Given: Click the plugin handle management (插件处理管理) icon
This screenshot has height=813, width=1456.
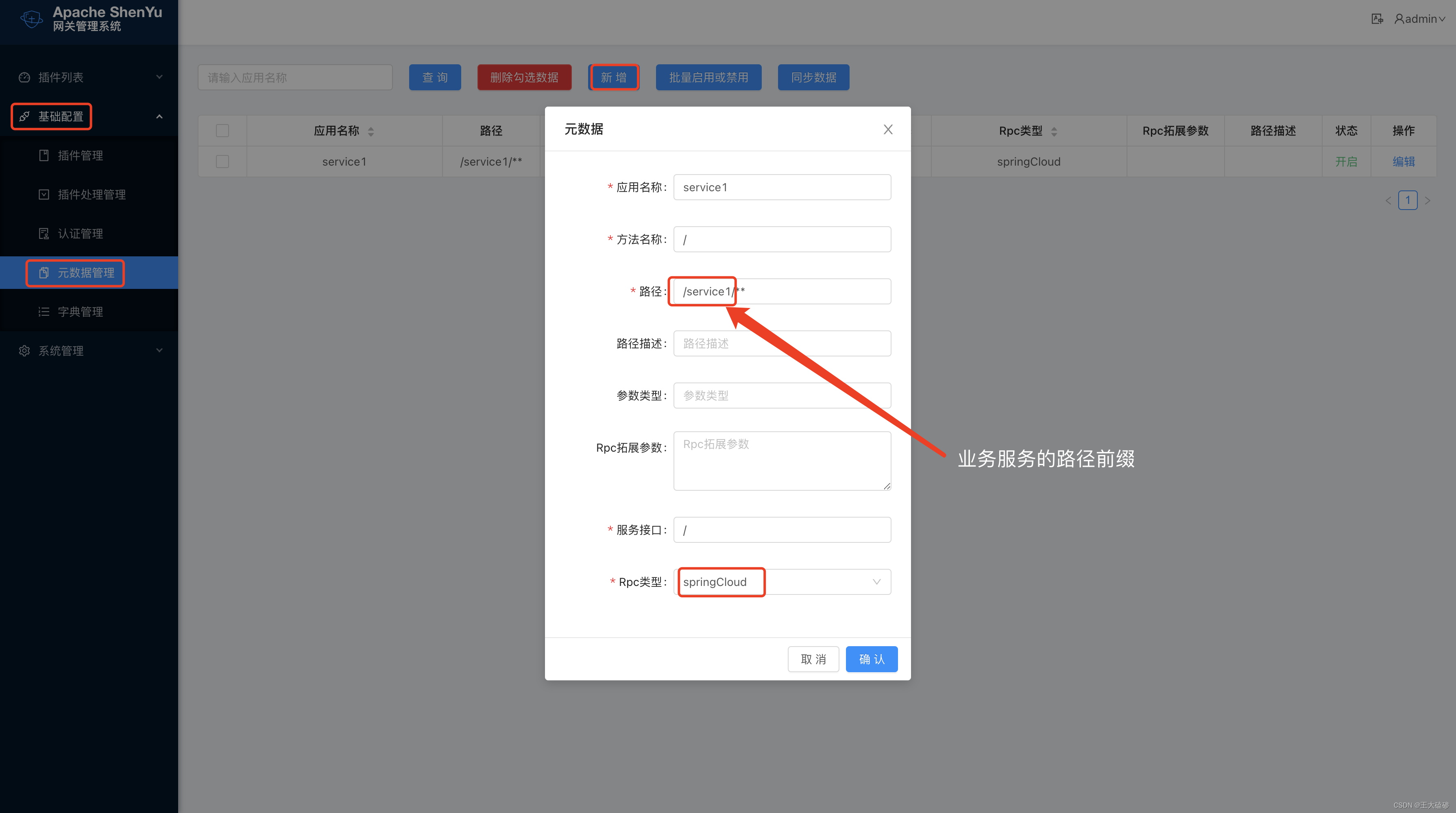Looking at the screenshot, I should 44,195.
